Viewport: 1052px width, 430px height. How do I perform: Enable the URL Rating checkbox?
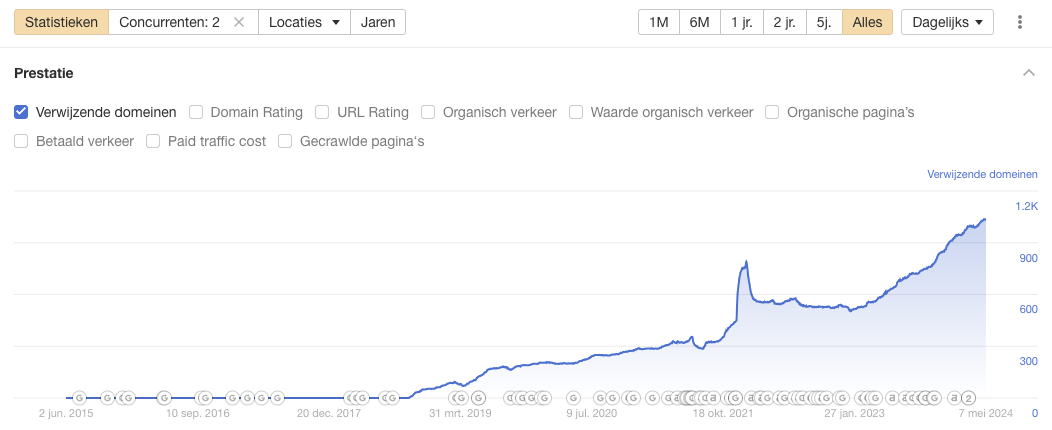[322, 112]
